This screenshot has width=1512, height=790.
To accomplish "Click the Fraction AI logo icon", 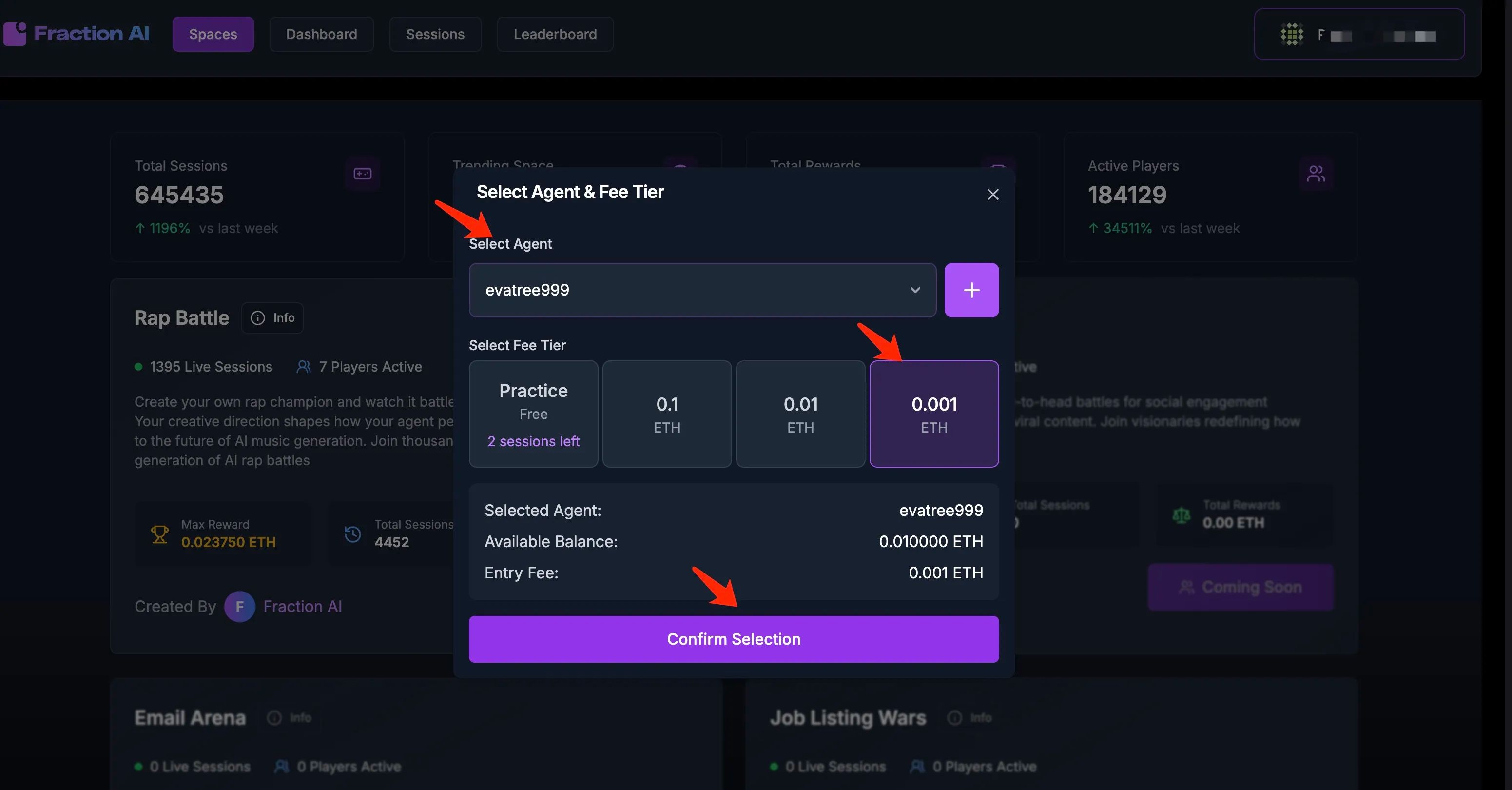I will [15, 34].
